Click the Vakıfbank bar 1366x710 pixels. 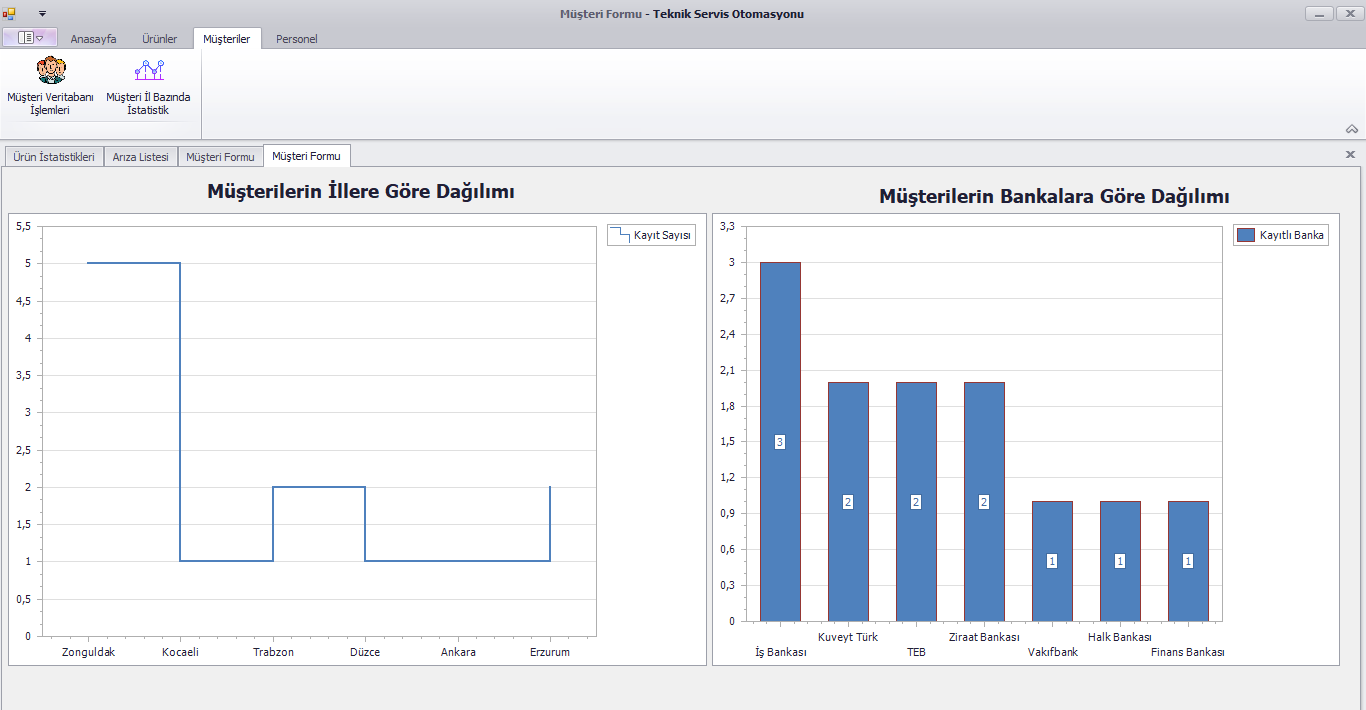[1052, 561]
